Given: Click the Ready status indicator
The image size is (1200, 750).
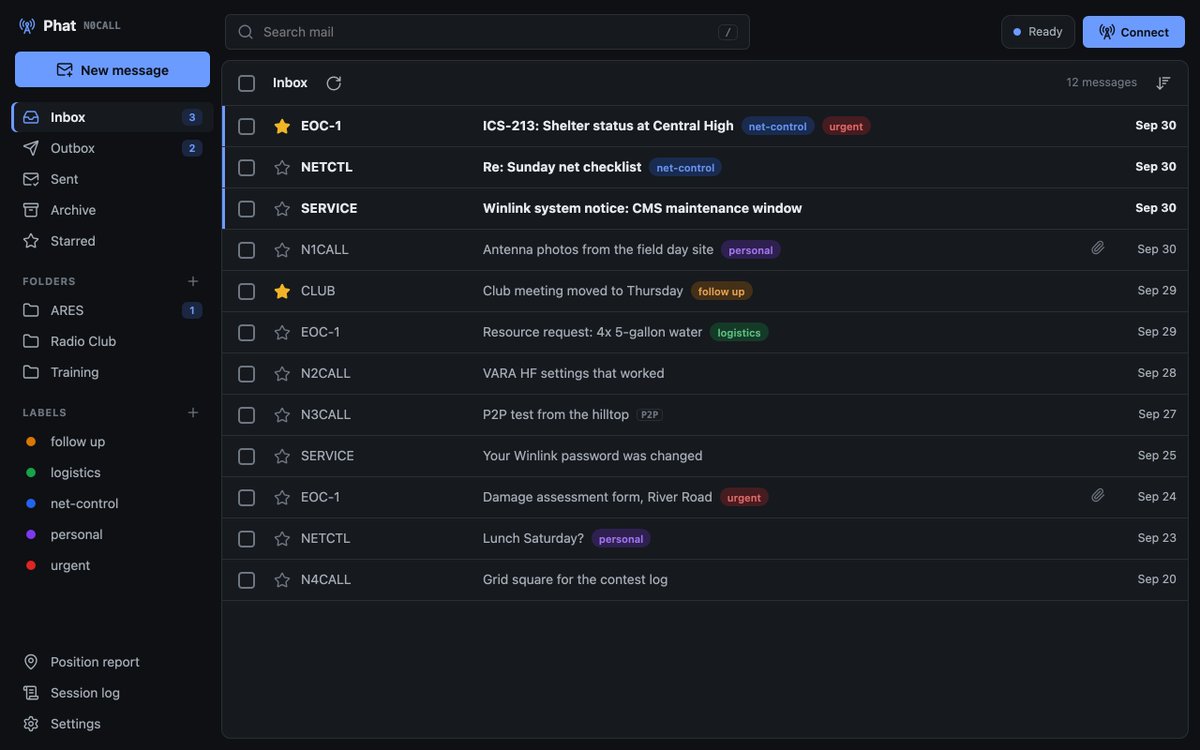Looking at the screenshot, I should click(x=1038, y=32).
